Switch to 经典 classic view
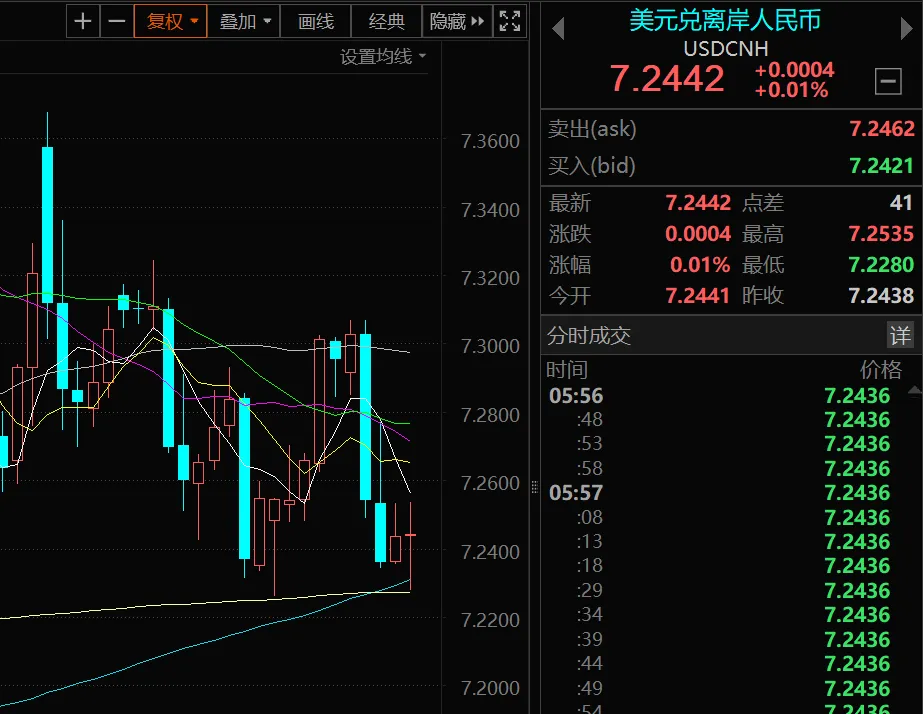923x714 pixels. pos(386,21)
